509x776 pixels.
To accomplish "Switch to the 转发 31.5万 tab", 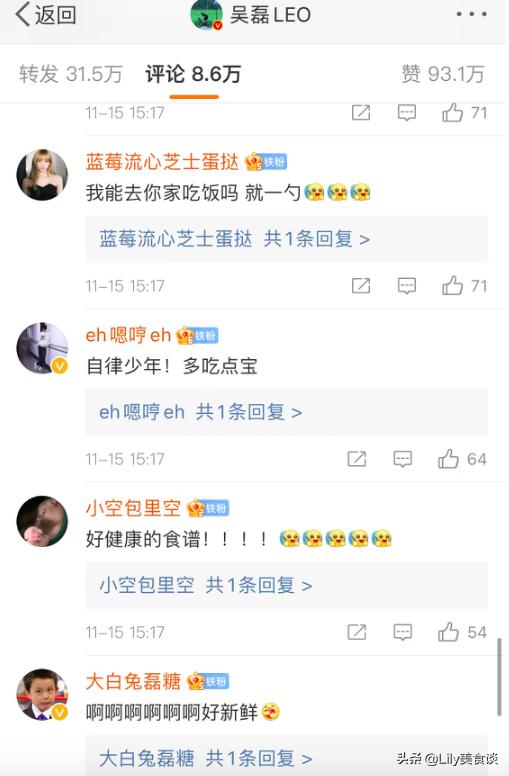I will [70, 74].
